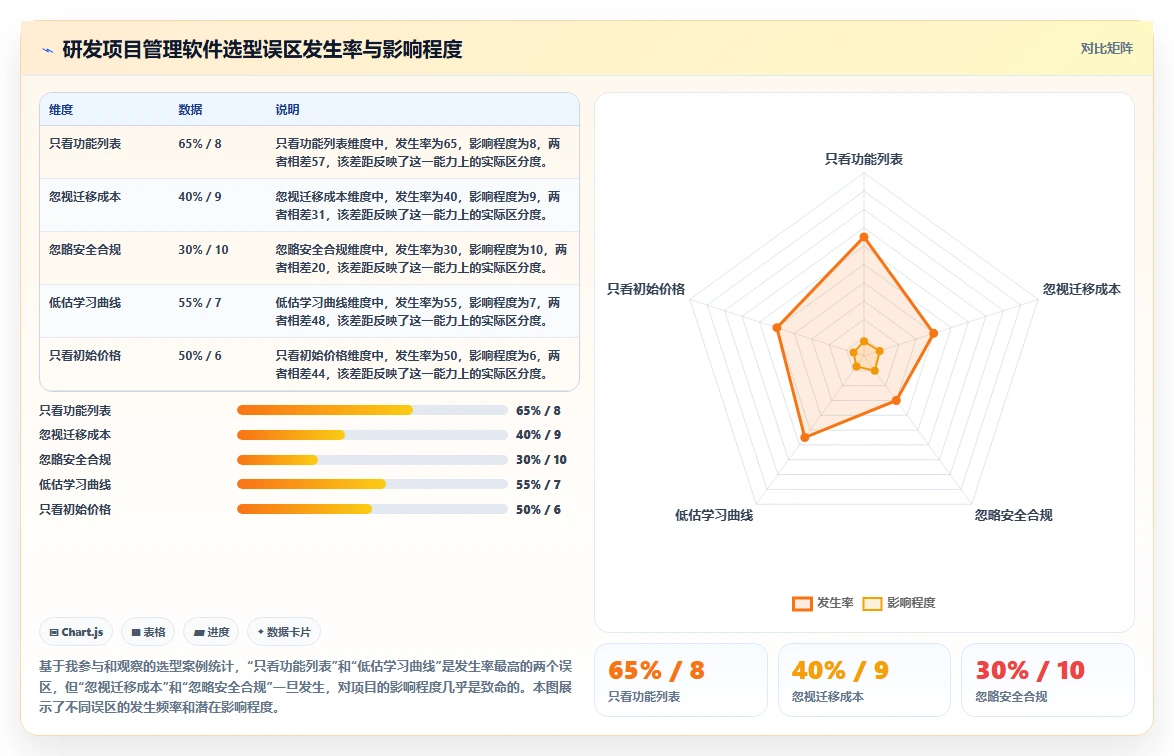Select the 忽视迁移成本 table row name

[85, 197]
